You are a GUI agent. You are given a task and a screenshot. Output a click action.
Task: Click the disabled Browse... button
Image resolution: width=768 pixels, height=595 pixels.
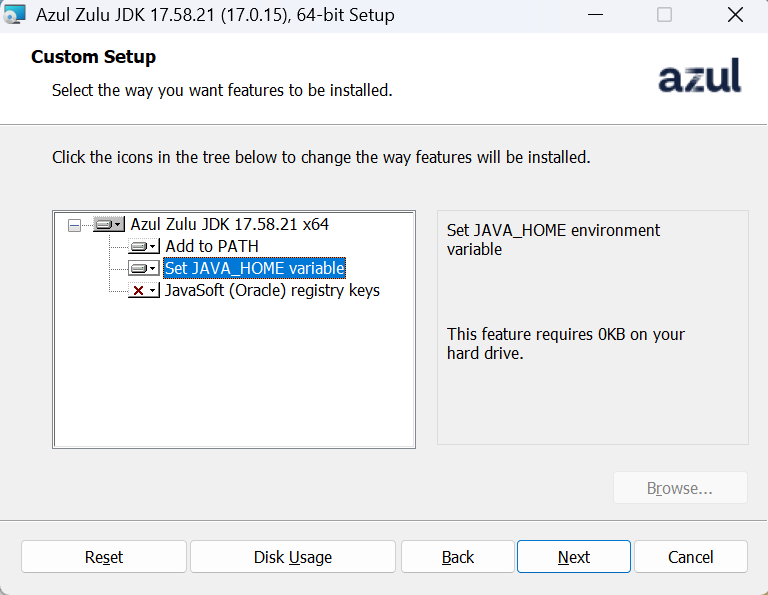click(680, 488)
